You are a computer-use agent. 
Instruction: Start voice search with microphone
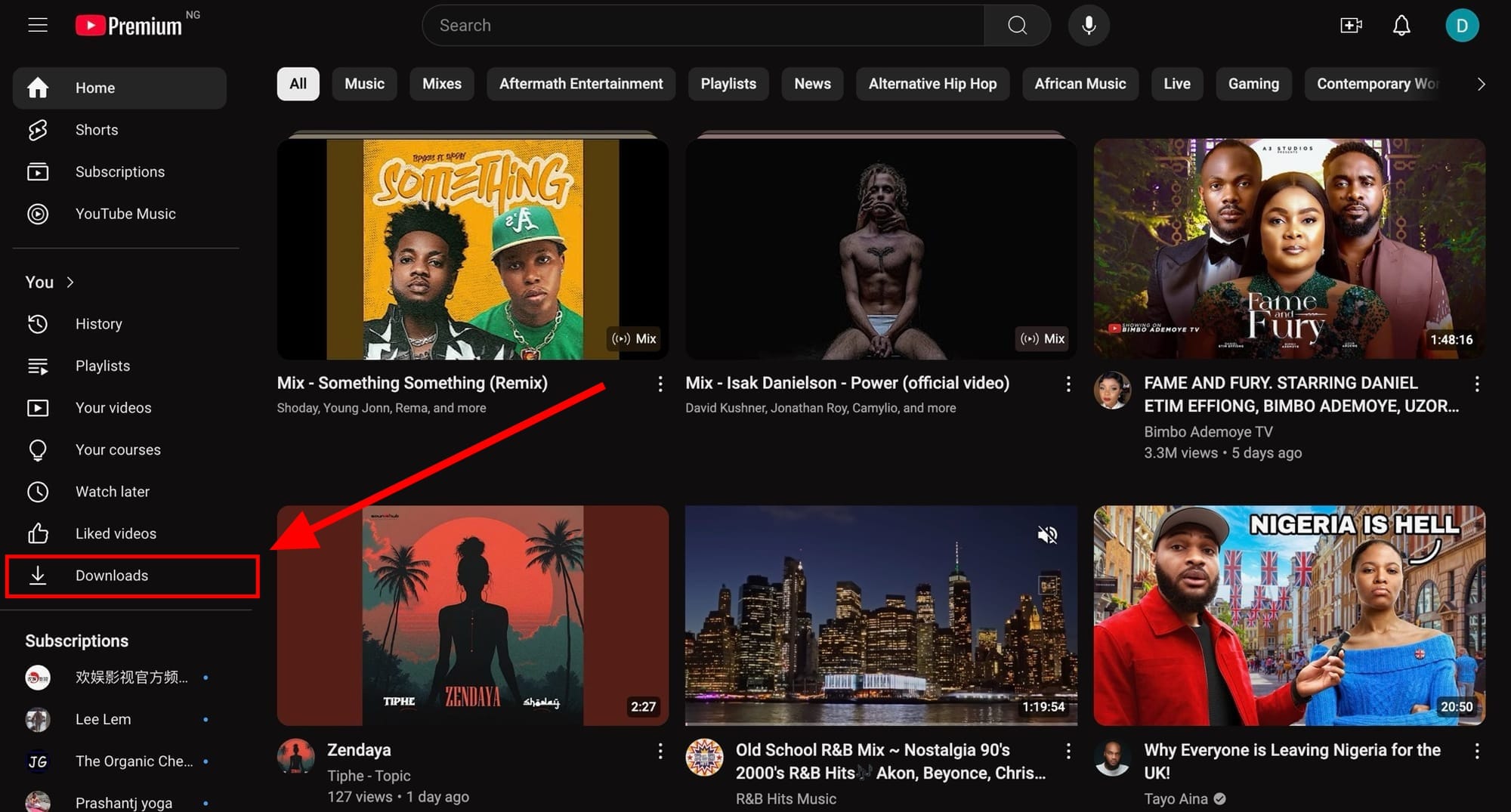(x=1089, y=25)
